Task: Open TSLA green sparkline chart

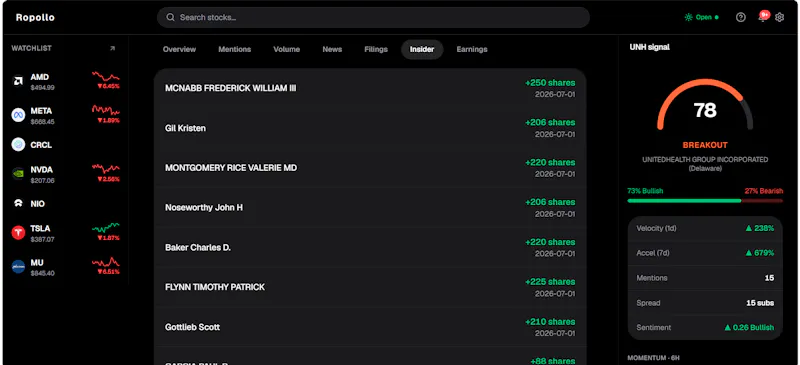Action: coord(106,227)
